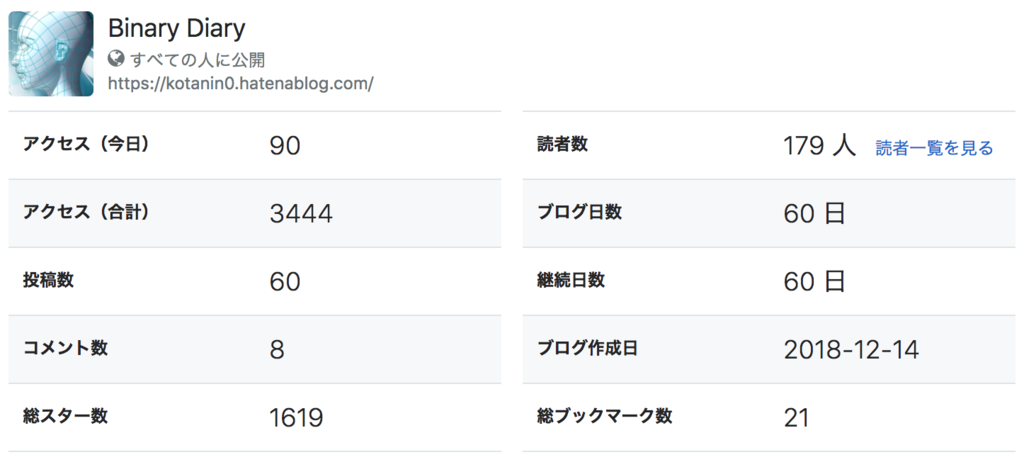Viewport: 1024px width, 462px height.
Task: Click the globe icon beside すべての人に公開
Action: [x=116, y=60]
